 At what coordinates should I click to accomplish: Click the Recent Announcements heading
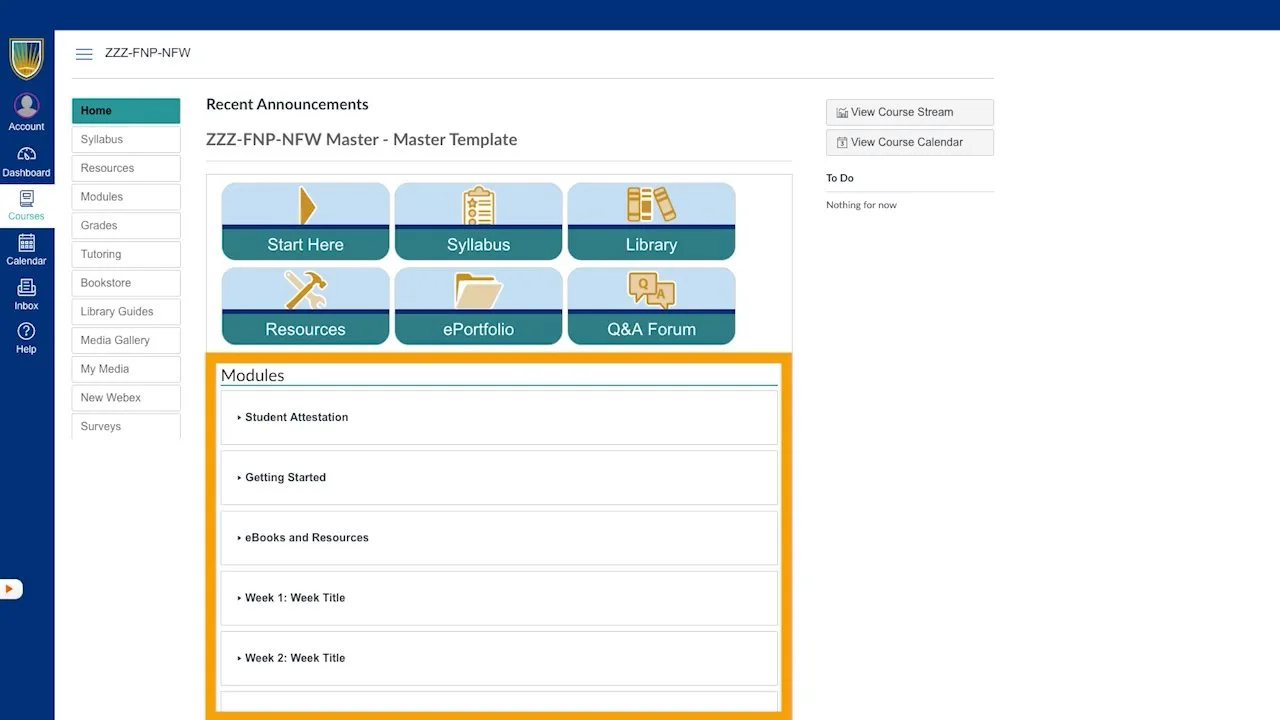287,104
